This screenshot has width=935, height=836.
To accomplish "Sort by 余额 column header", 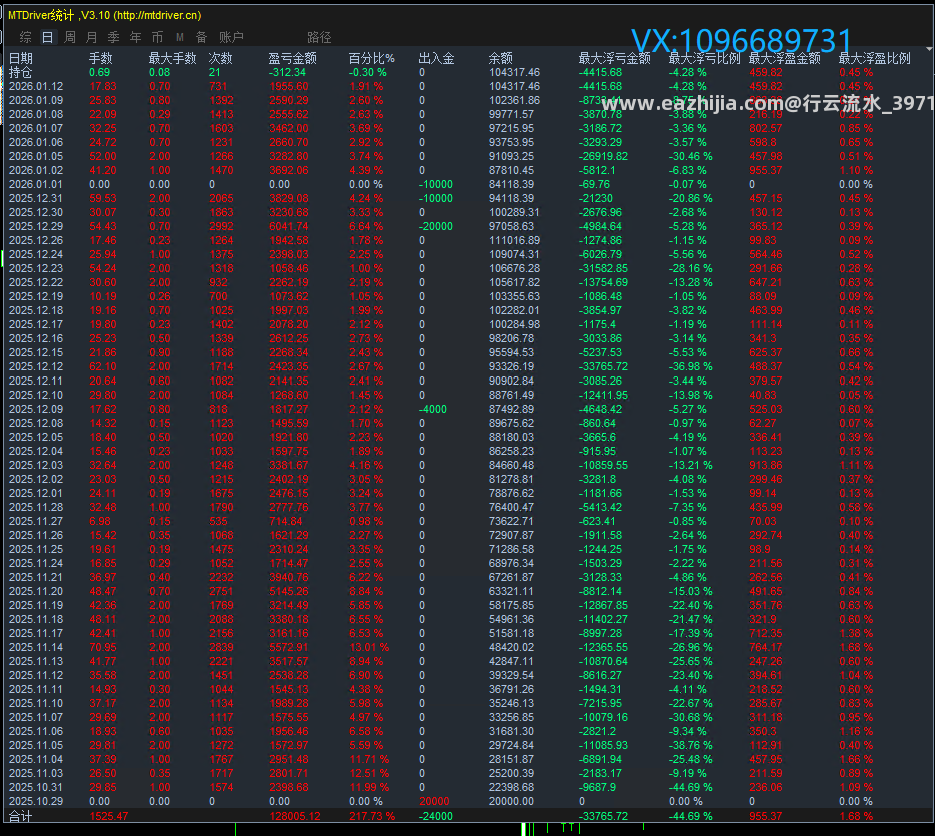I will point(500,58).
